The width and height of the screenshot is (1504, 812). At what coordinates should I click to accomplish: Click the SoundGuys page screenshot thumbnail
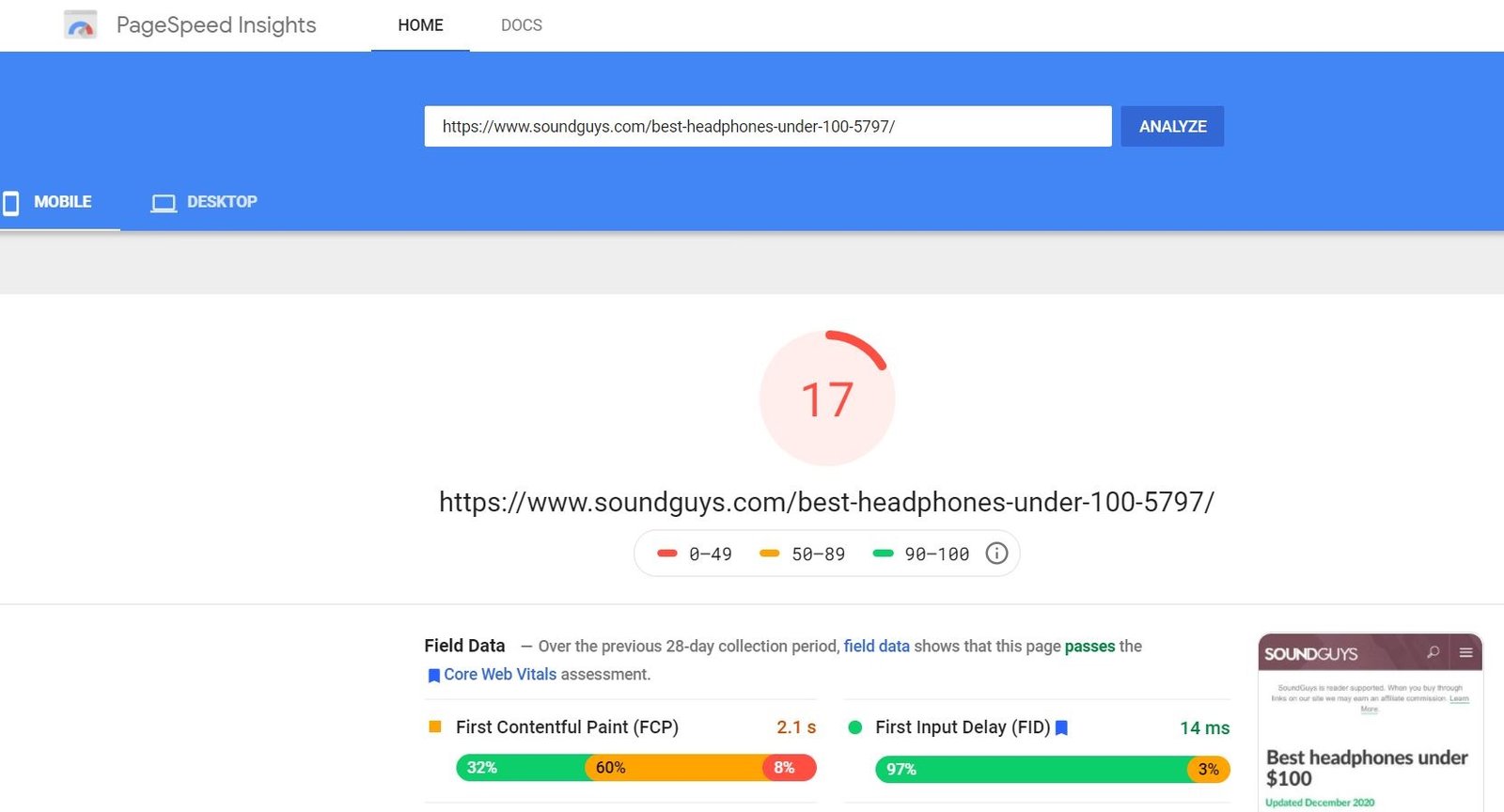(x=1371, y=722)
